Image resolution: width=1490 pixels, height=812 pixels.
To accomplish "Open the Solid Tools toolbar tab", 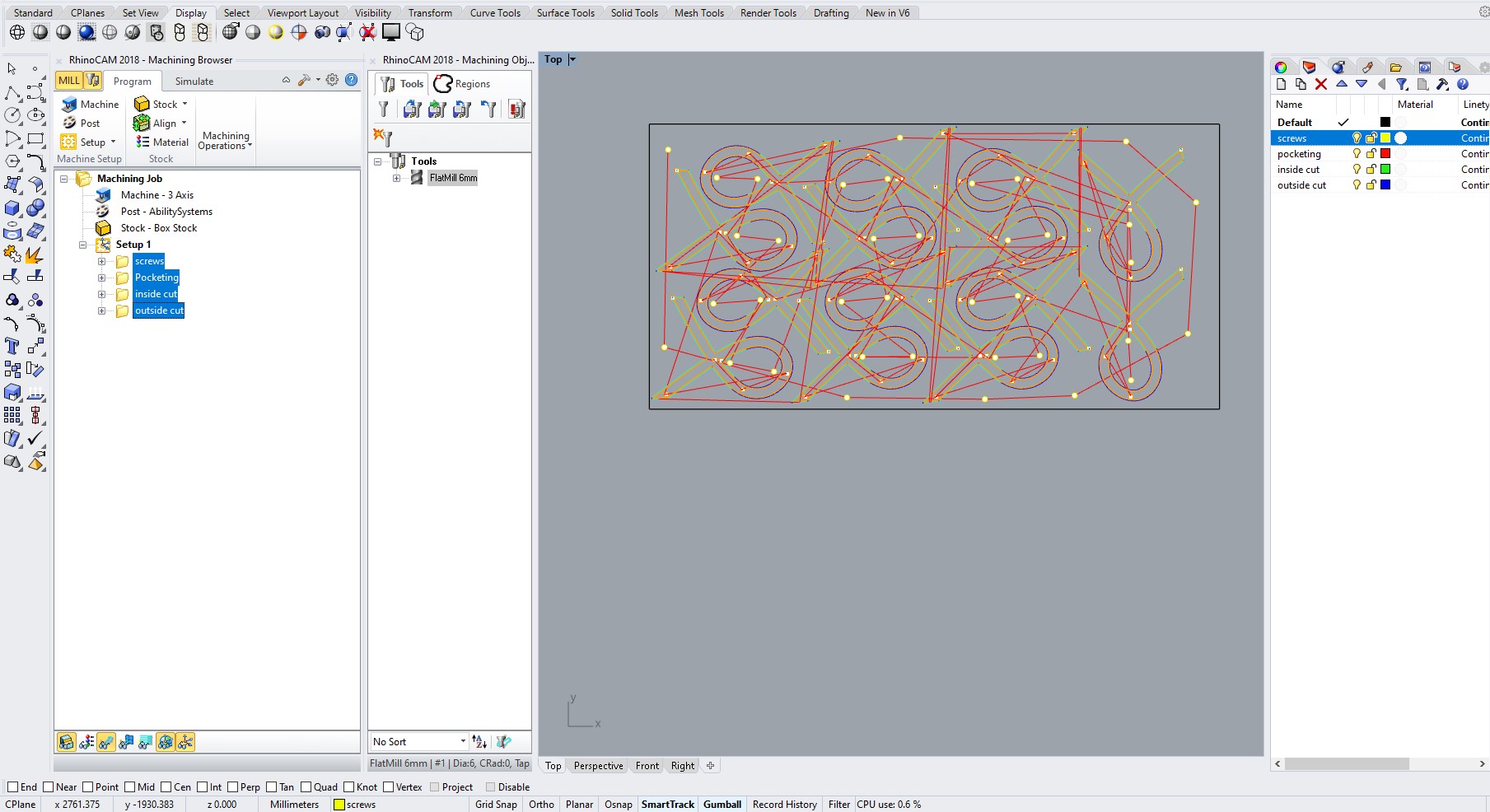I will (634, 12).
